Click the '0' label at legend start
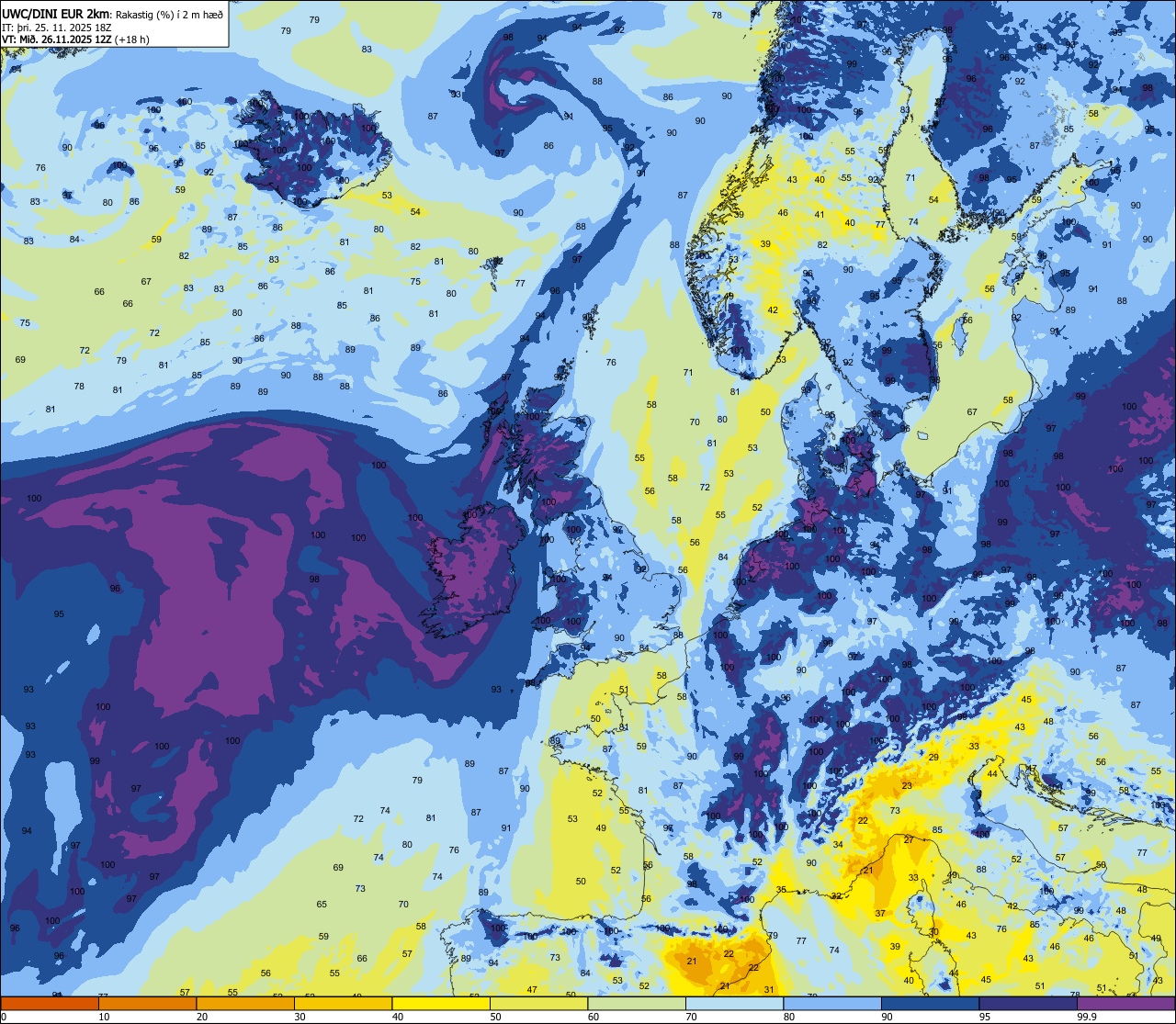 [5, 1017]
